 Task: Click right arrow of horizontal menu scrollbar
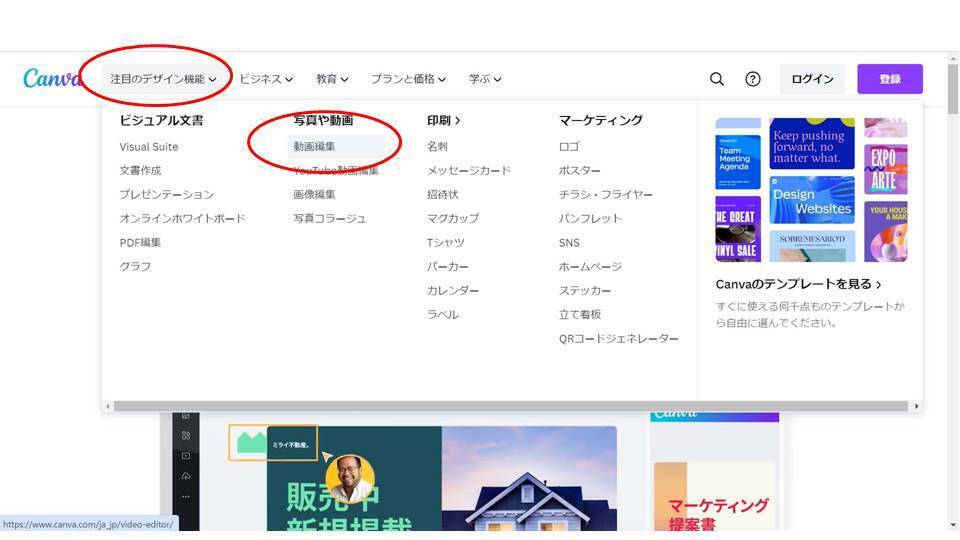click(916, 406)
